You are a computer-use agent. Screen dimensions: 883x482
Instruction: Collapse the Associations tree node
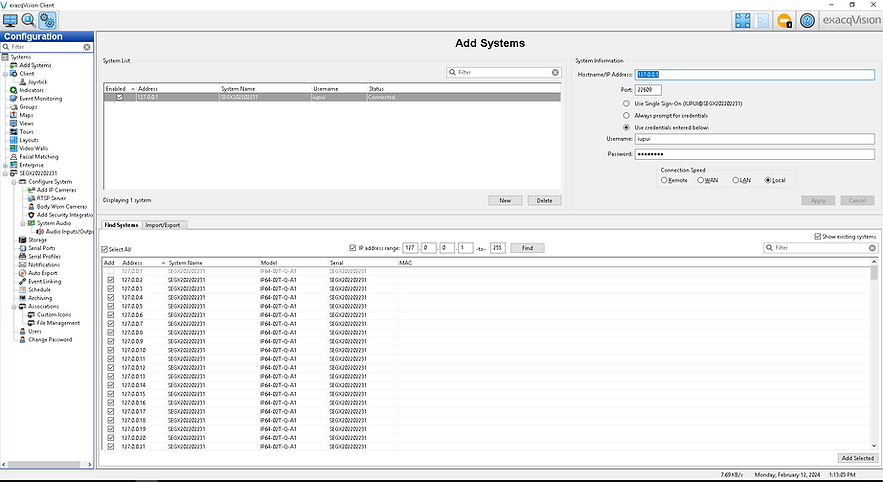click(14, 306)
